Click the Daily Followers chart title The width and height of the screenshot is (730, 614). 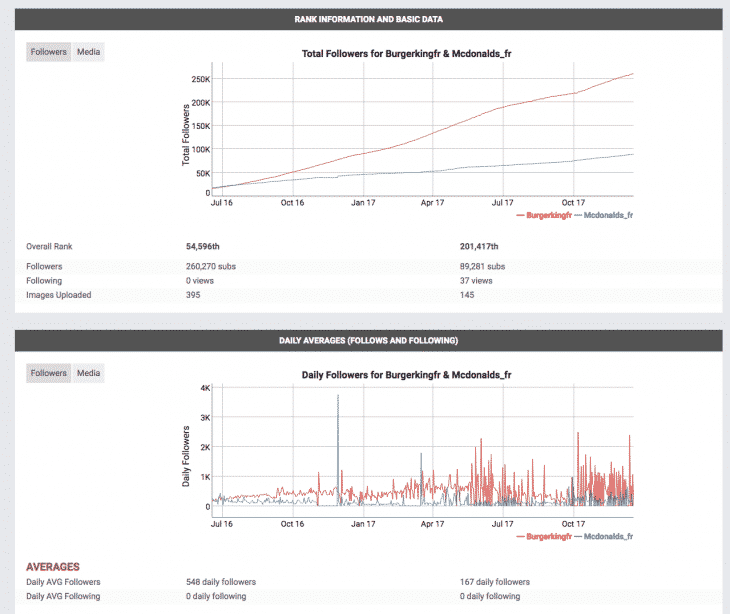(x=407, y=375)
